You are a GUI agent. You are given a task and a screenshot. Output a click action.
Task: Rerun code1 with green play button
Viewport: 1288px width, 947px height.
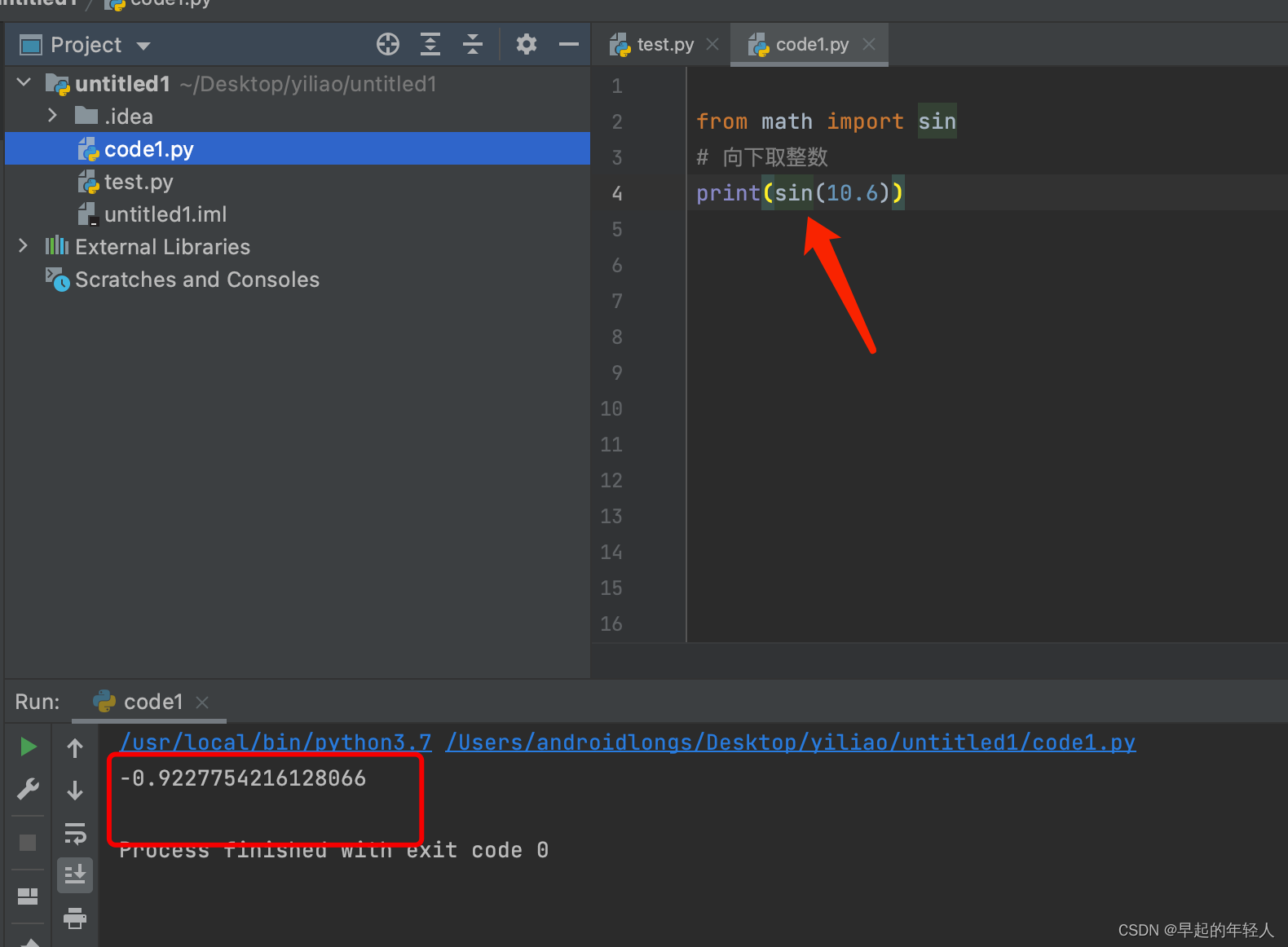pos(28,747)
